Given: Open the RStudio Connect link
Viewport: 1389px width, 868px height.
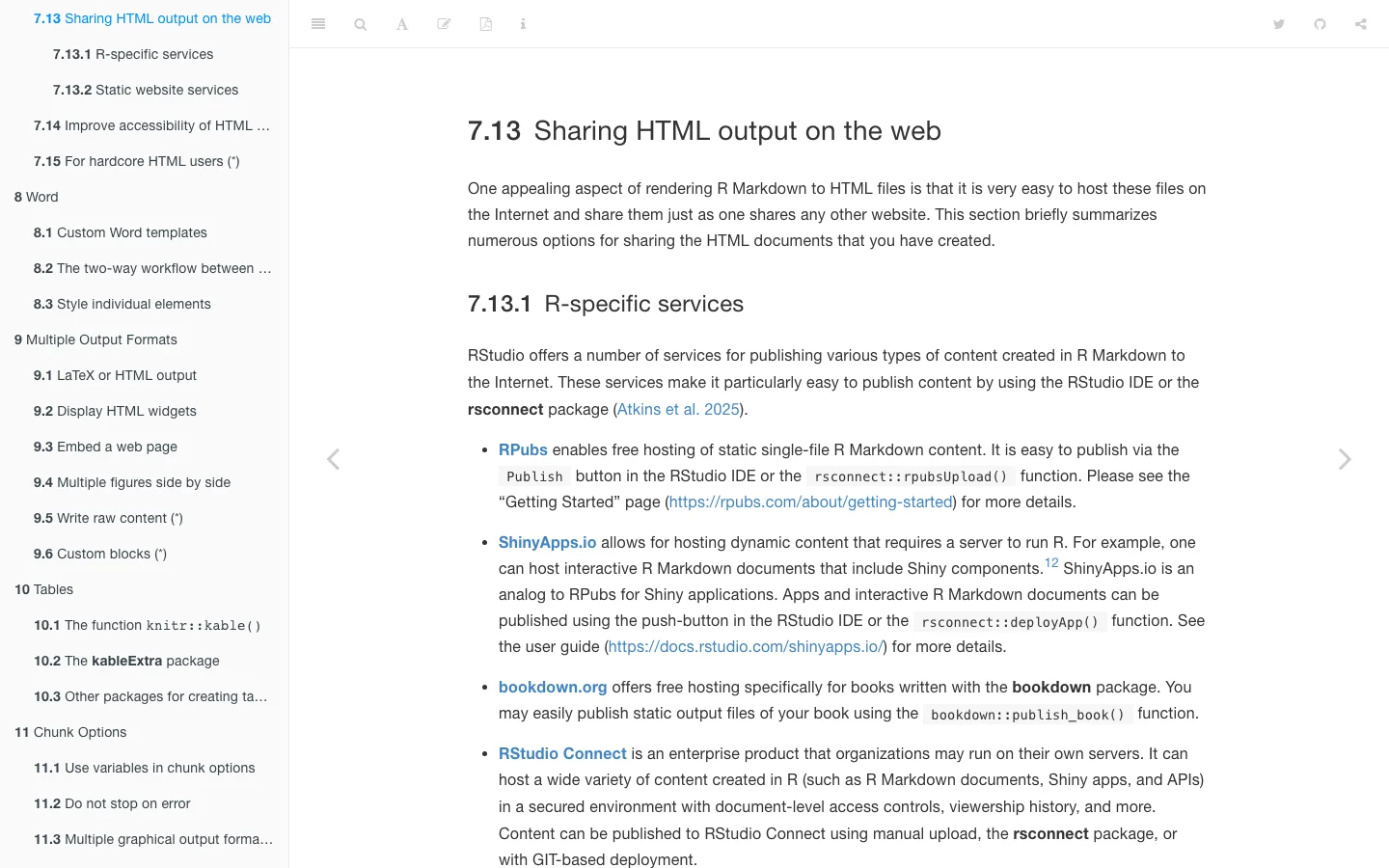Looking at the screenshot, I should [562, 753].
